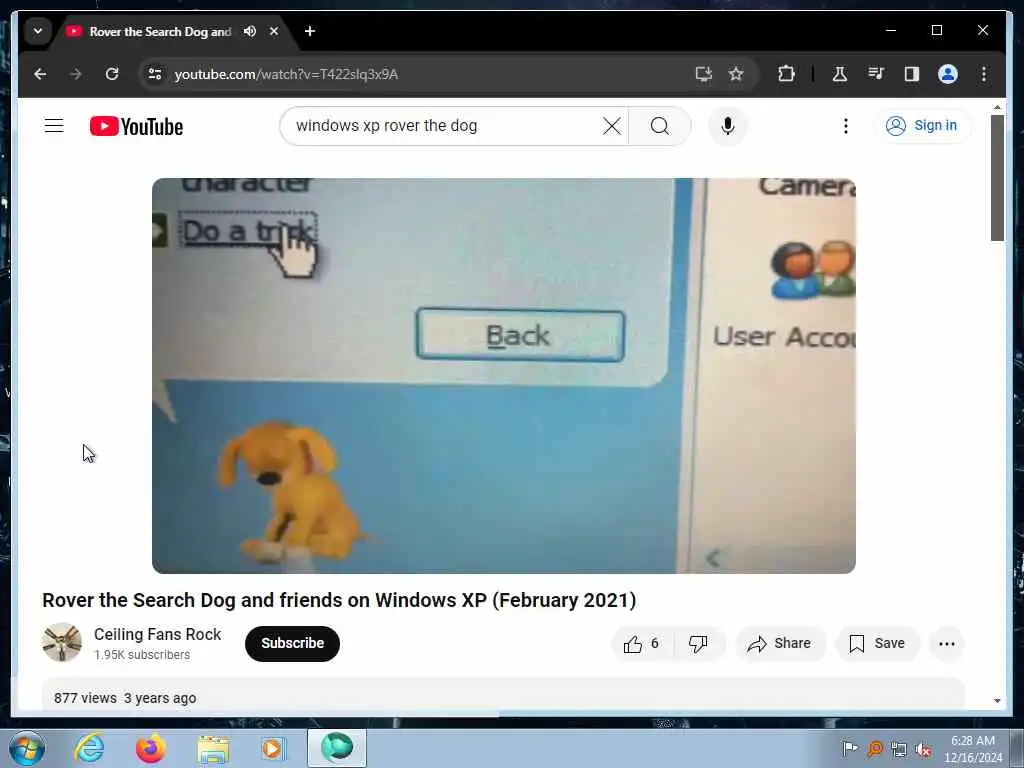The image size is (1024, 768).
Task: Expand the description showing 877 views
Action: tap(503, 696)
